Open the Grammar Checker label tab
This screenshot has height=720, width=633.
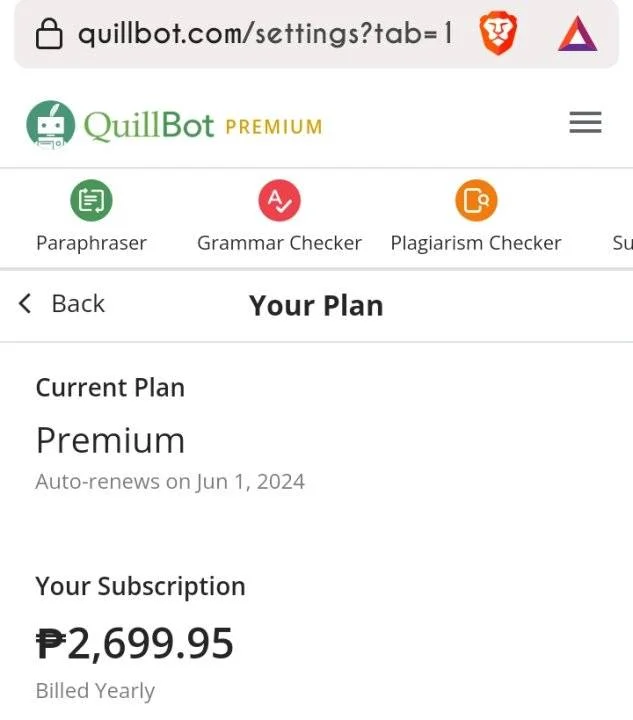tap(280, 243)
